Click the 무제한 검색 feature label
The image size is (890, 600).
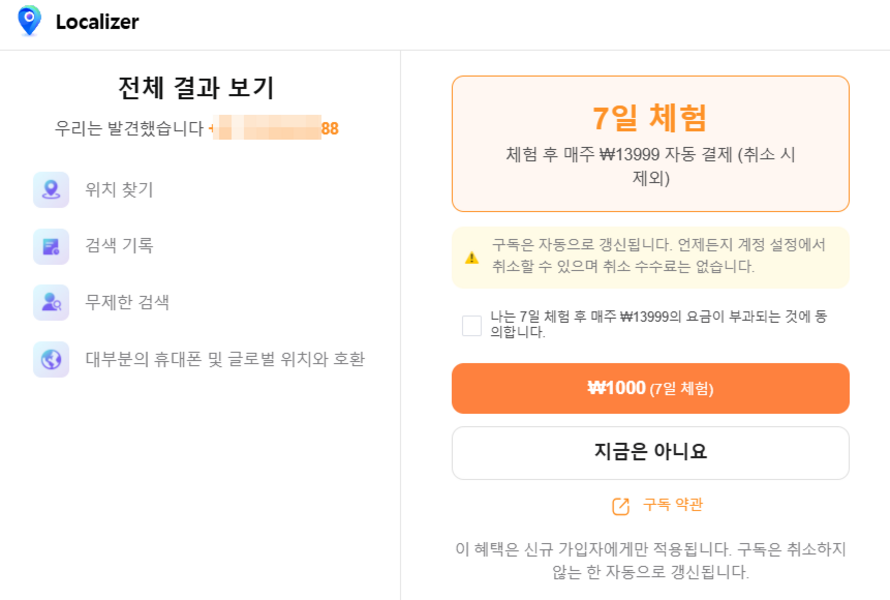[x=127, y=302]
